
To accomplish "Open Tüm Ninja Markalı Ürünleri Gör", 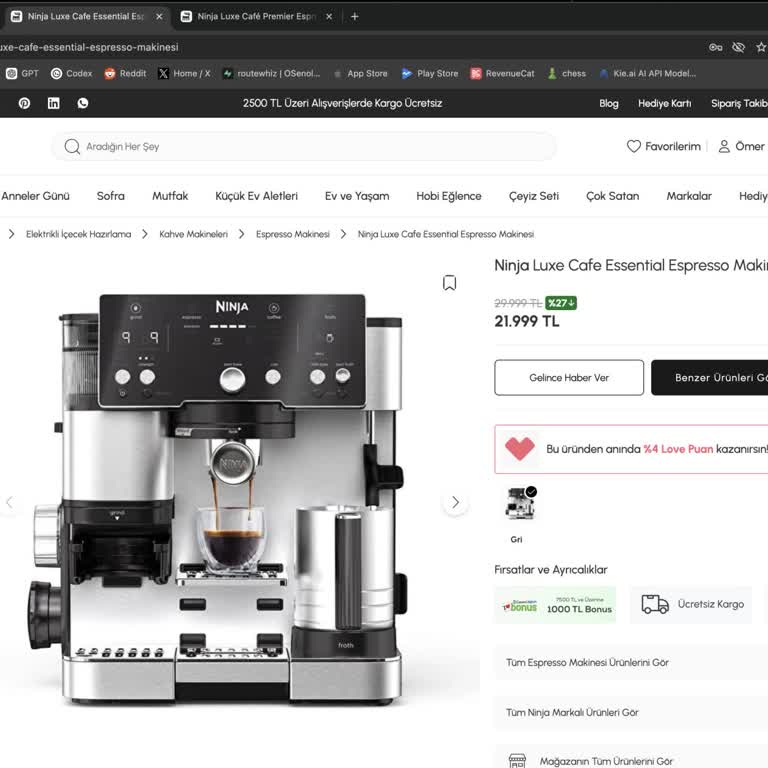I will 631,712.
